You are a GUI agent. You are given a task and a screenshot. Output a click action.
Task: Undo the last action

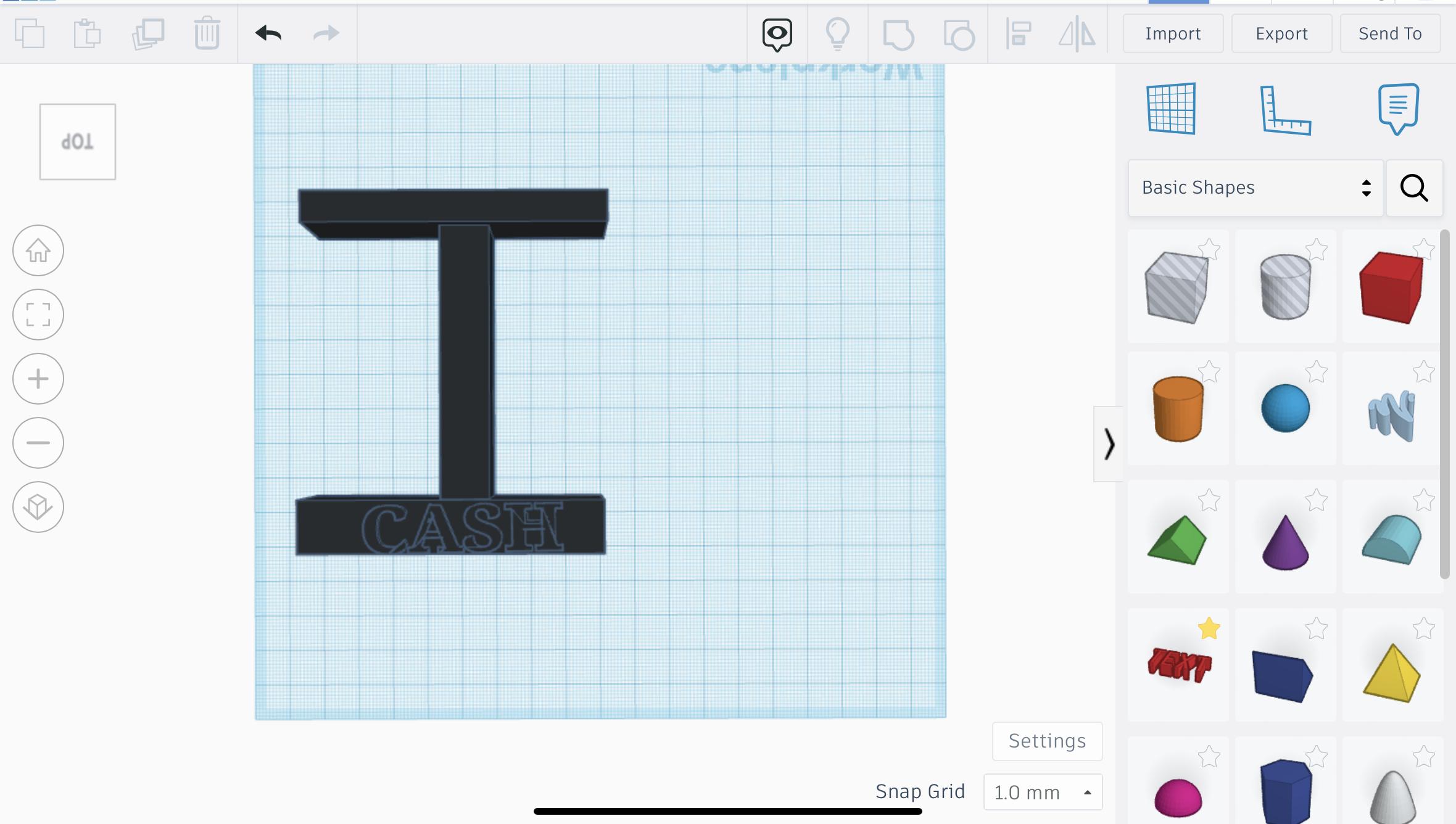(268, 33)
